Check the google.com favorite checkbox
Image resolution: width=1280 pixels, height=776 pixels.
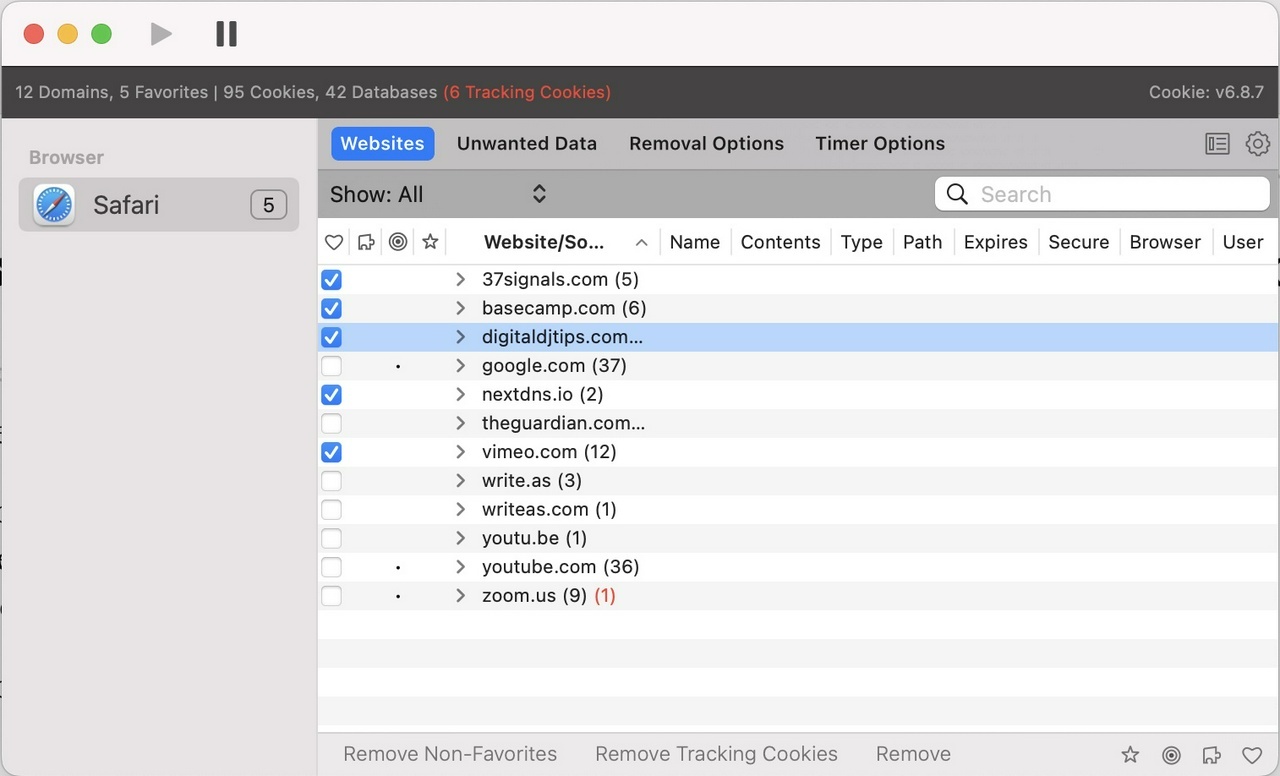click(331, 366)
